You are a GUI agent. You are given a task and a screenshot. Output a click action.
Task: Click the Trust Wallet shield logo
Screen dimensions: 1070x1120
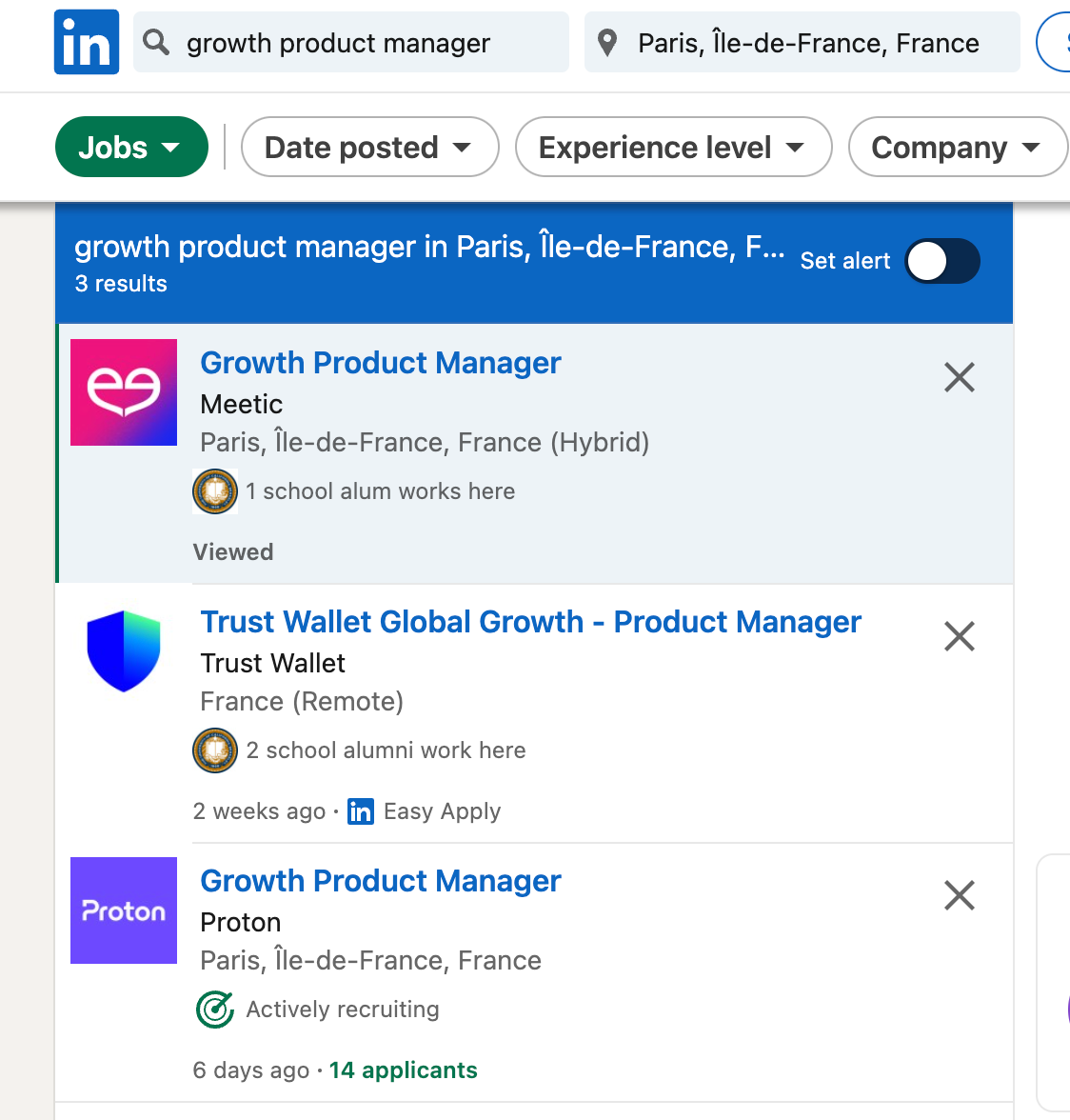click(124, 650)
